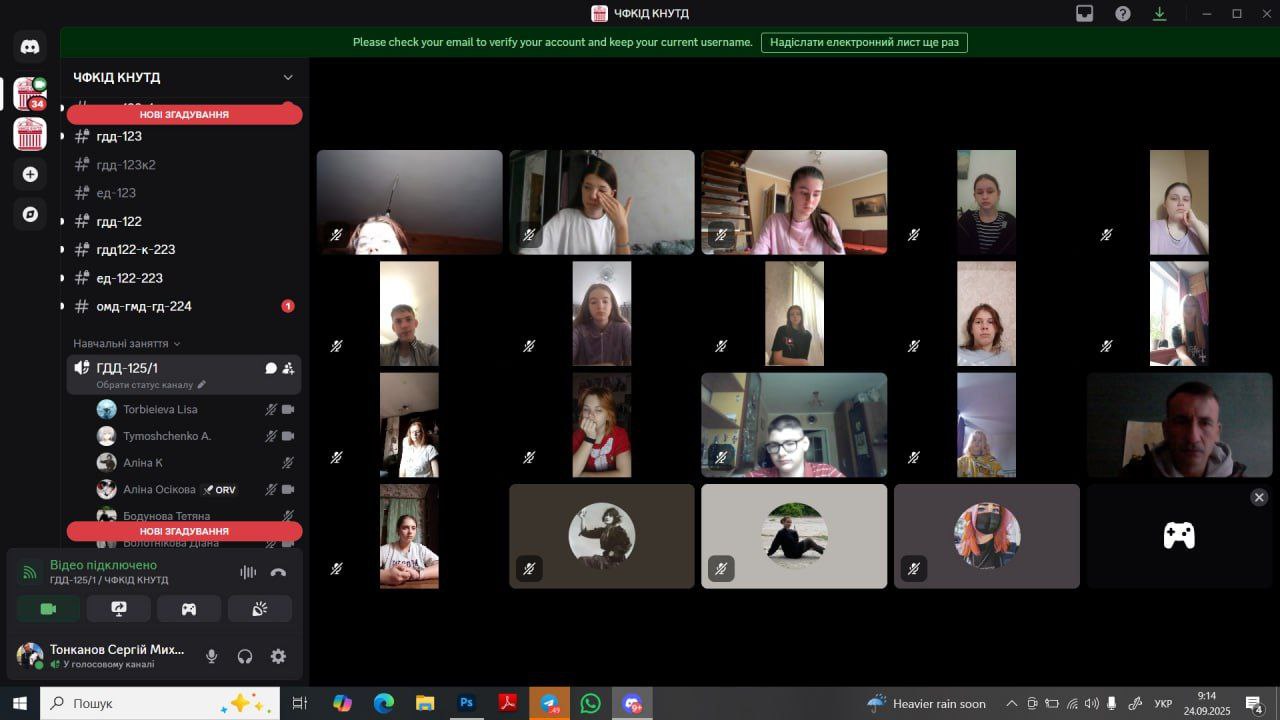The width and height of the screenshot is (1280, 720).
Task: Open гдд-122 text channel
Action: [x=119, y=221]
